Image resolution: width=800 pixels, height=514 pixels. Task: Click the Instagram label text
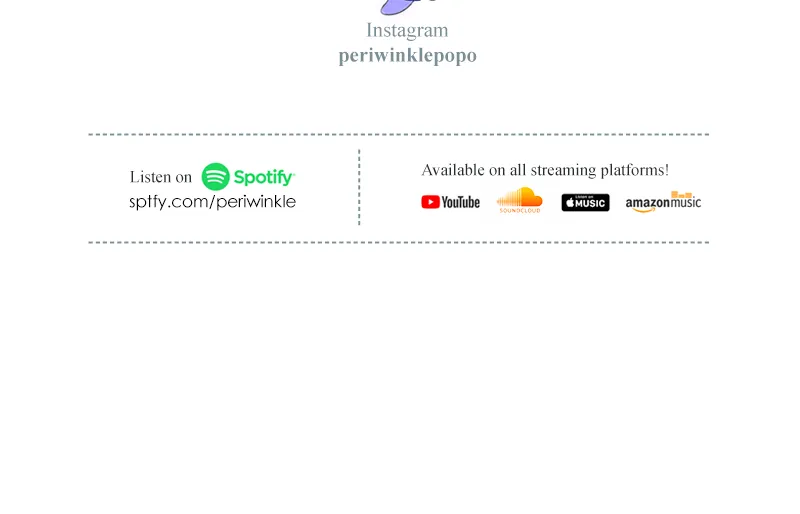click(x=408, y=31)
